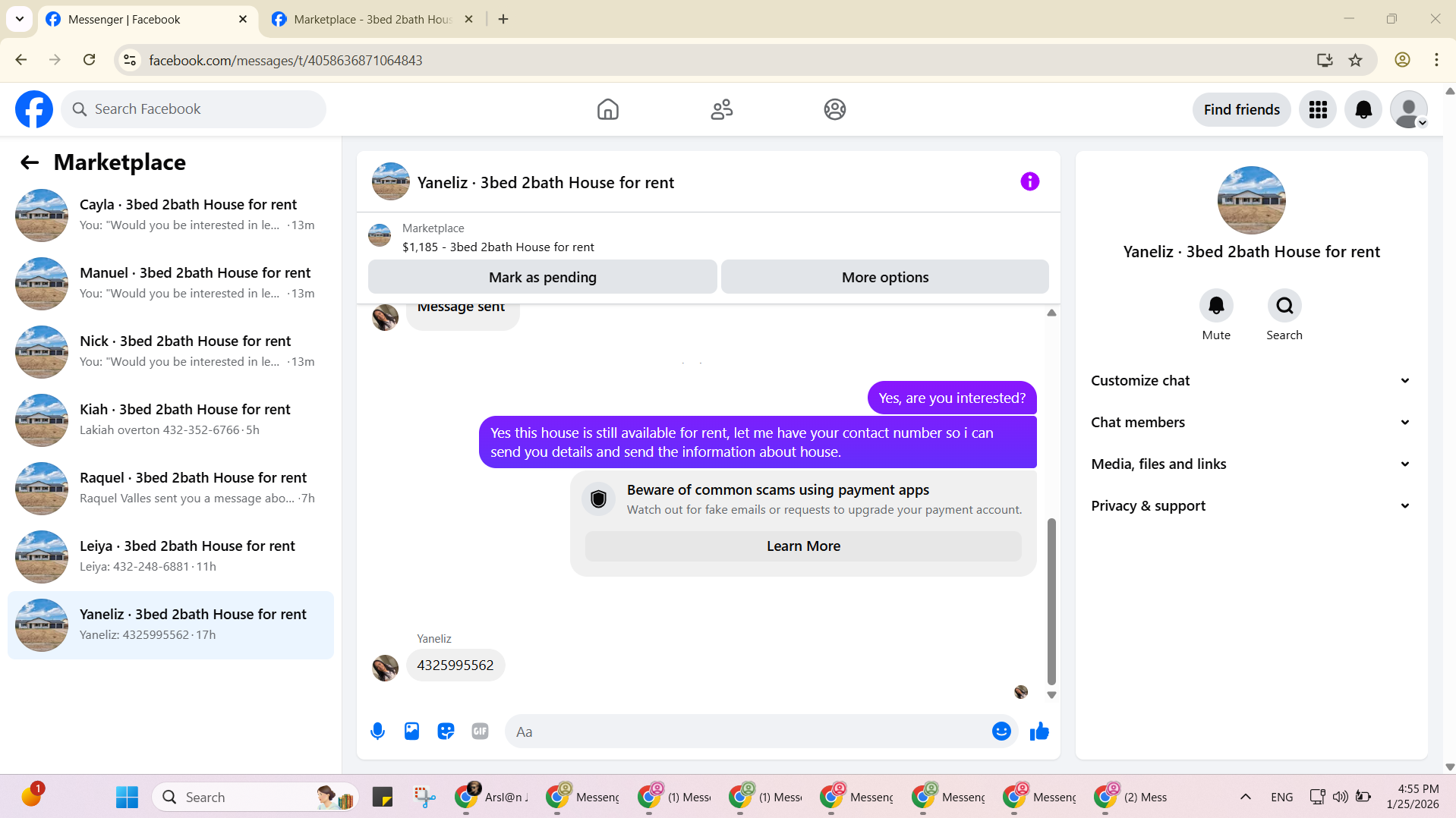Mute this conversation with bell icon
The height and width of the screenshot is (818, 1456).
pyautogui.click(x=1216, y=306)
